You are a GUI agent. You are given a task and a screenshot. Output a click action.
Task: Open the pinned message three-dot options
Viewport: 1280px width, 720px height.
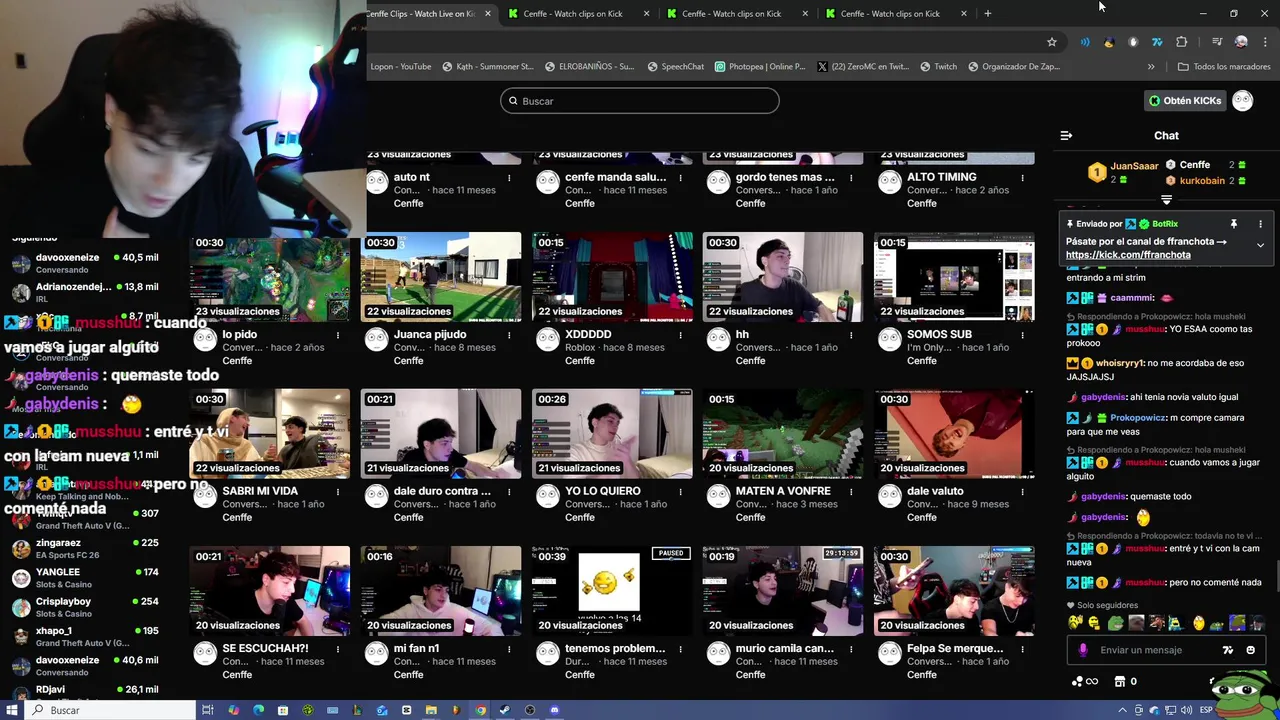click(x=1260, y=224)
